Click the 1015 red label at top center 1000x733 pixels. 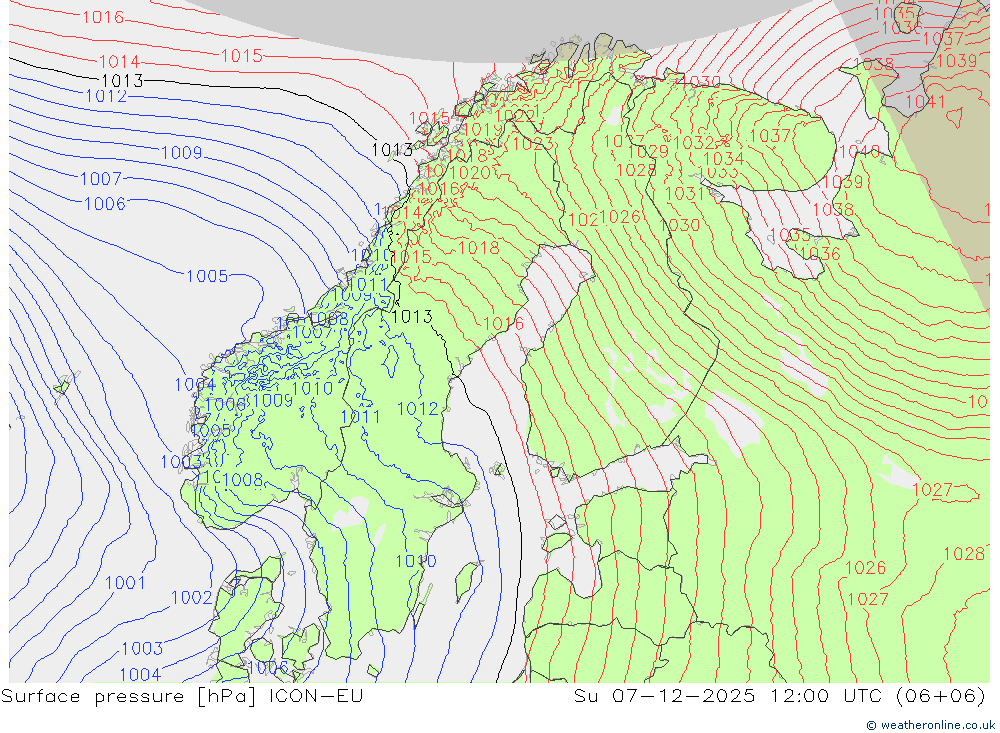[241, 56]
